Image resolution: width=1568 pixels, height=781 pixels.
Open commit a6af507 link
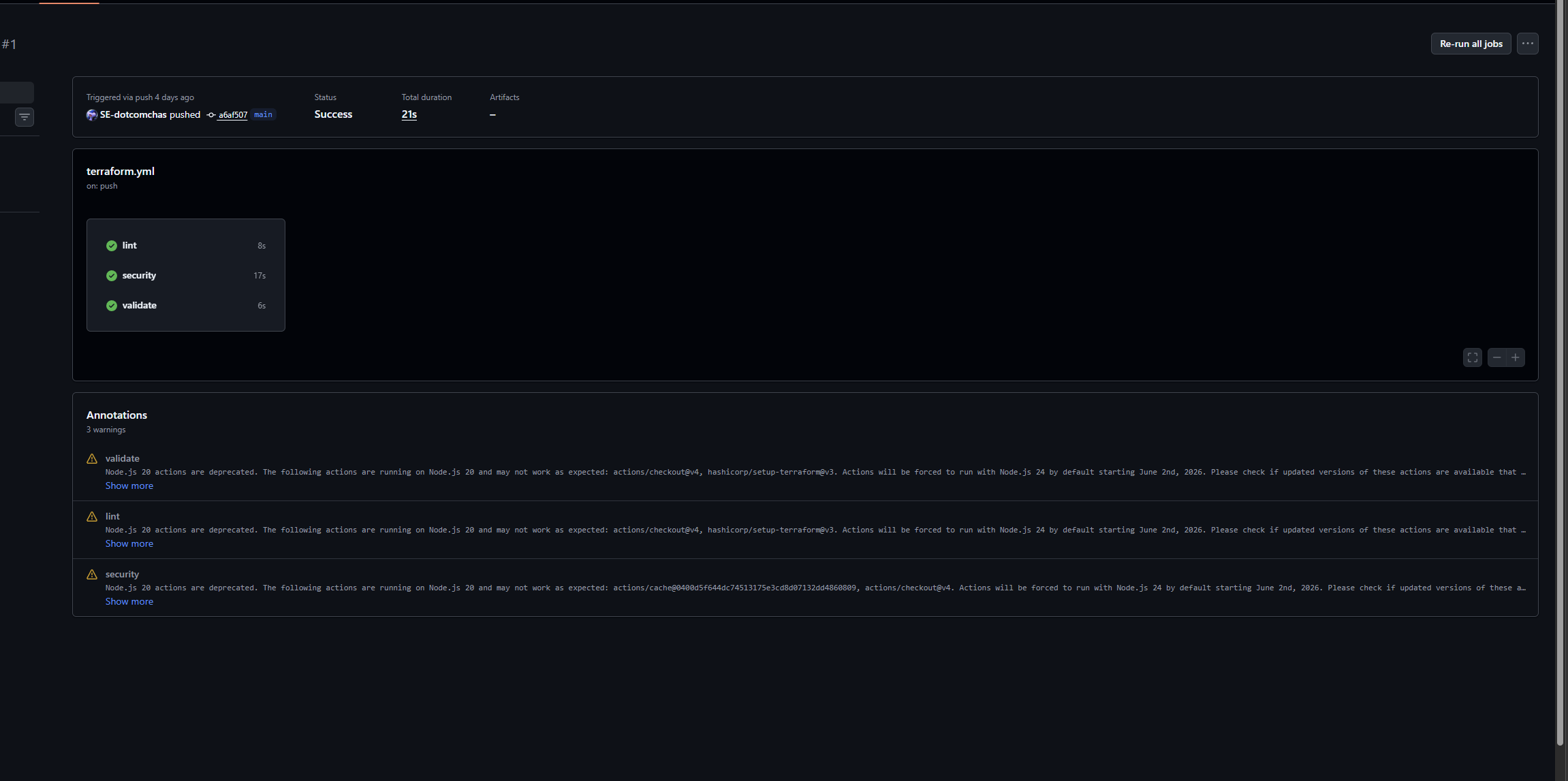click(233, 115)
